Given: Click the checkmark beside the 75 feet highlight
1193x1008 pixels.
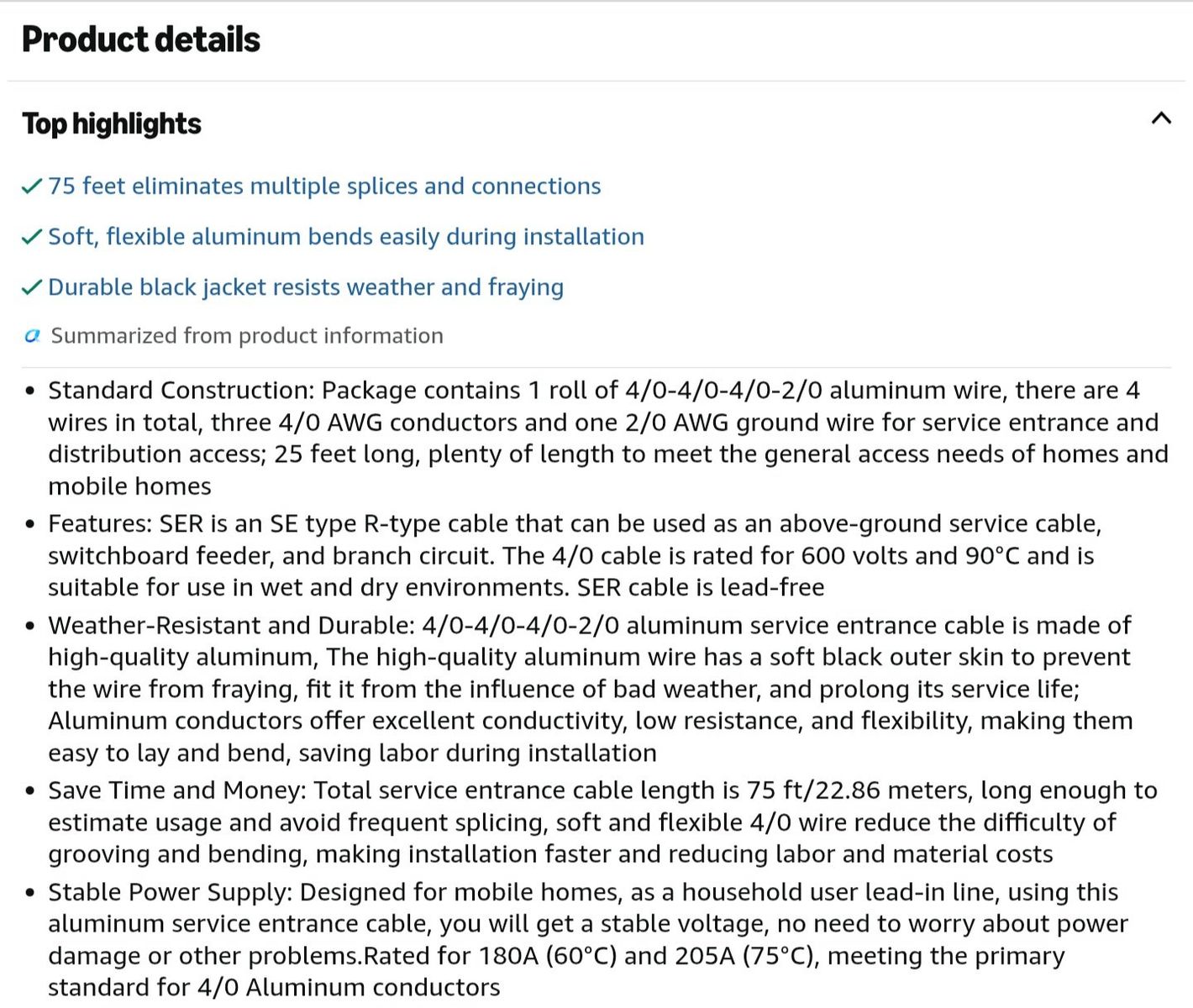Looking at the screenshot, I should point(32,186).
